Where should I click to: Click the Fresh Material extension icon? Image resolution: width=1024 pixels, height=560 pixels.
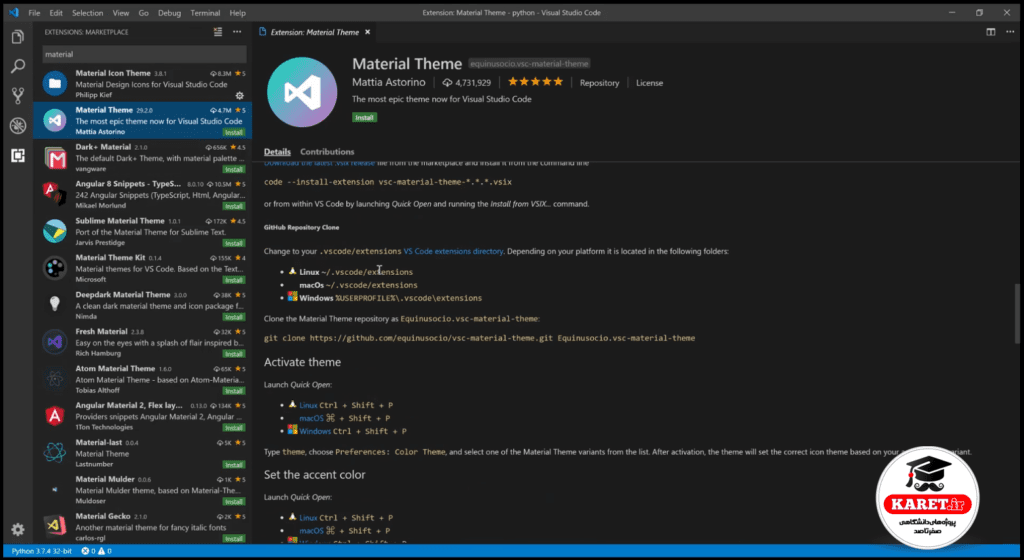(55, 341)
